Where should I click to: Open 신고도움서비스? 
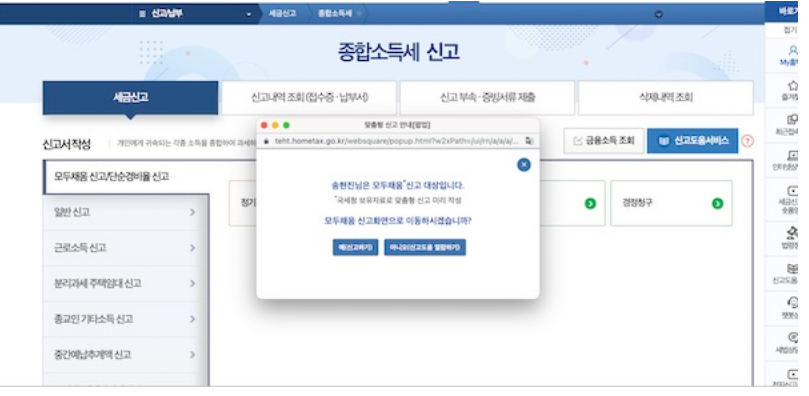click(693, 141)
